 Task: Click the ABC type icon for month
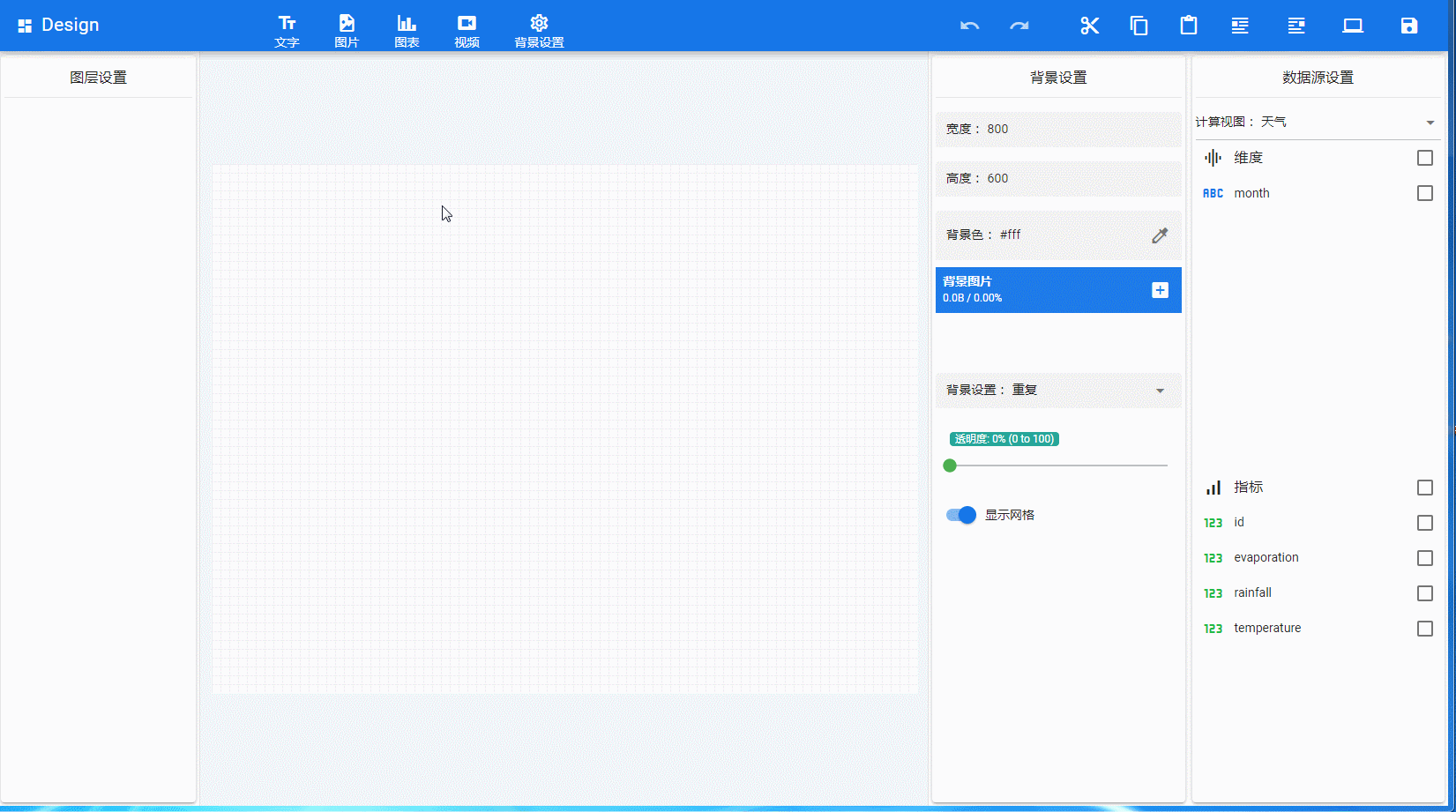[1213, 193]
